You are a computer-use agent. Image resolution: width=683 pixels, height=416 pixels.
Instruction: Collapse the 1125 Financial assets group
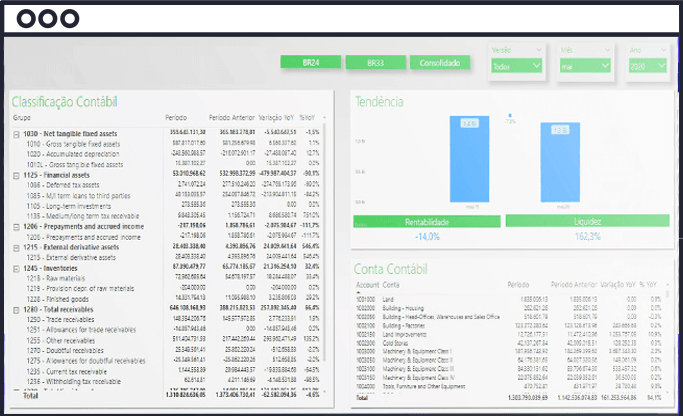16,176
